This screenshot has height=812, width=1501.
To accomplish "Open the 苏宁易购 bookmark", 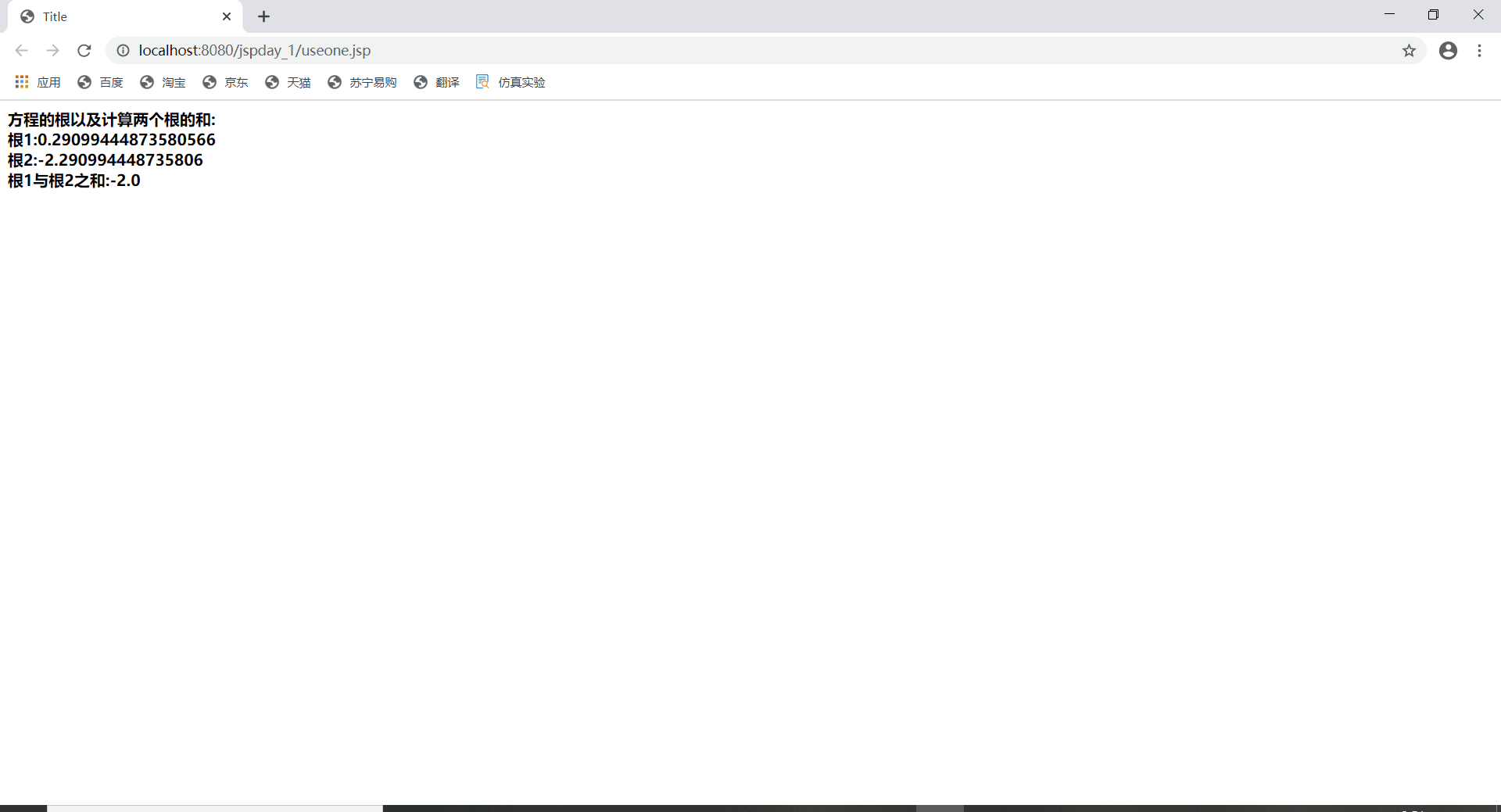I will click(362, 82).
